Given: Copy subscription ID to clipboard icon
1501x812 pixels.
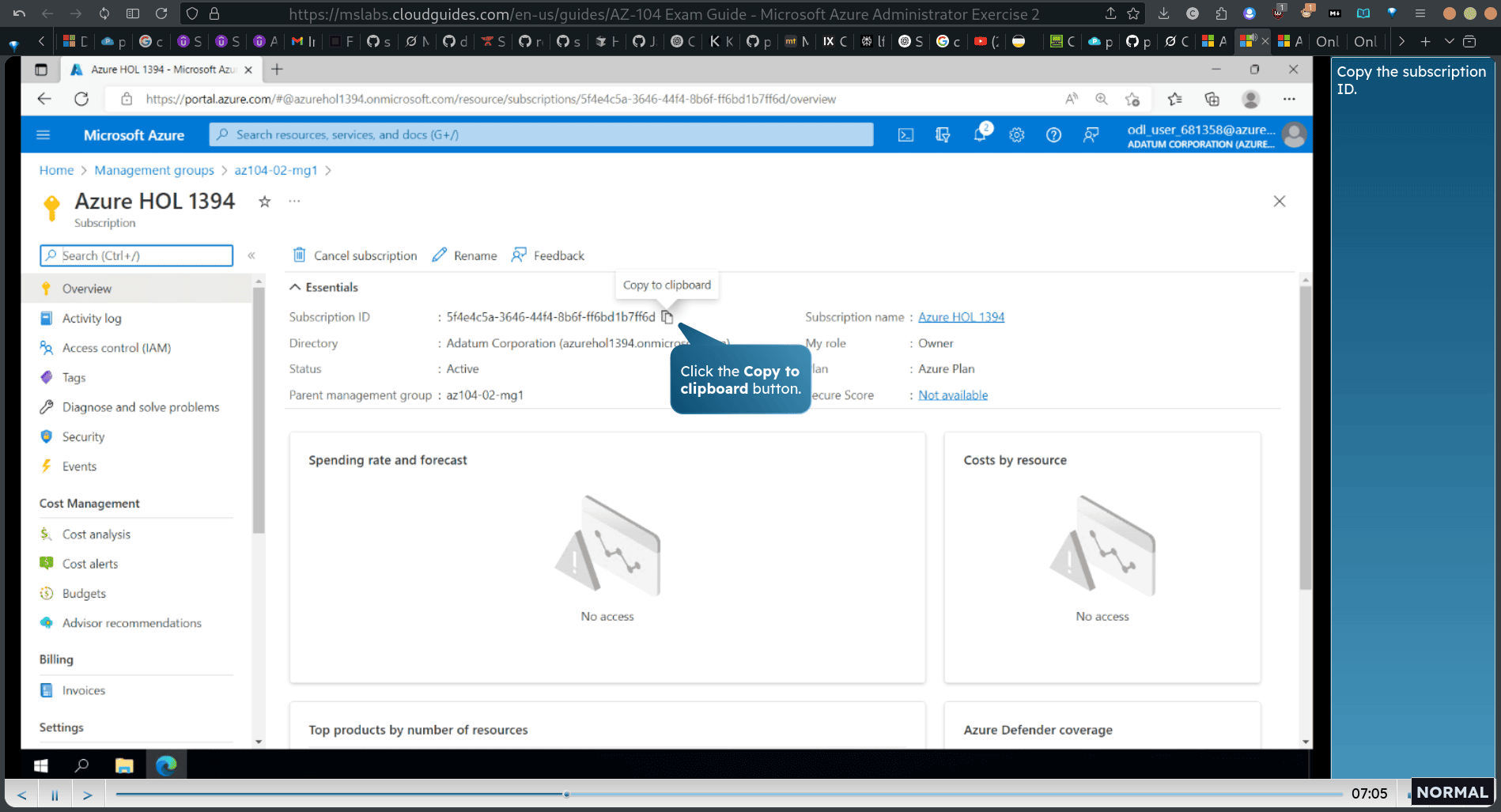Looking at the screenshot, I should point(667,317).
